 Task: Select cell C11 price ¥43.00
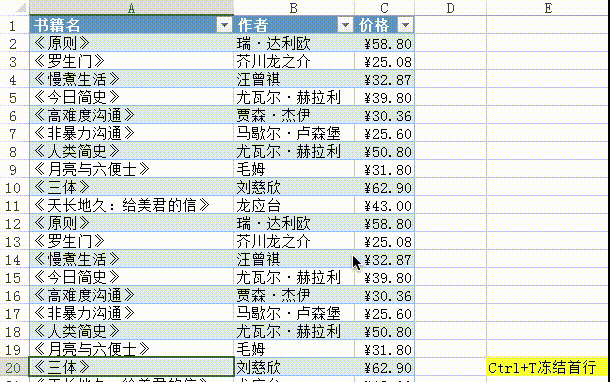point(384,205)
